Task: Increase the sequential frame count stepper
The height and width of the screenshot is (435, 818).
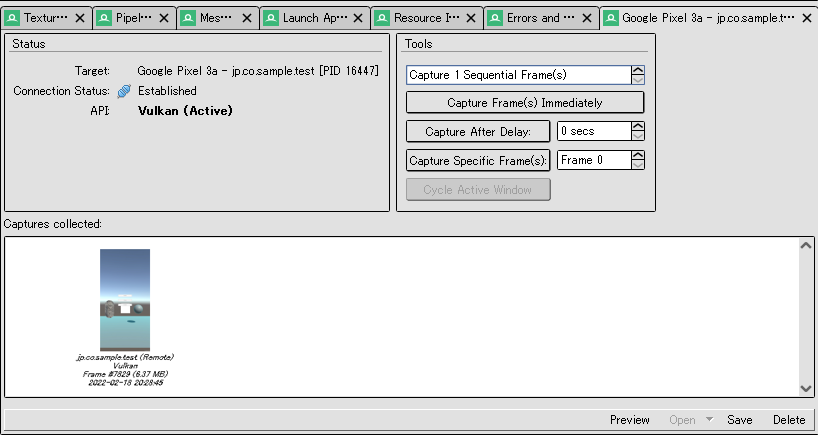Action: point(638,70)
